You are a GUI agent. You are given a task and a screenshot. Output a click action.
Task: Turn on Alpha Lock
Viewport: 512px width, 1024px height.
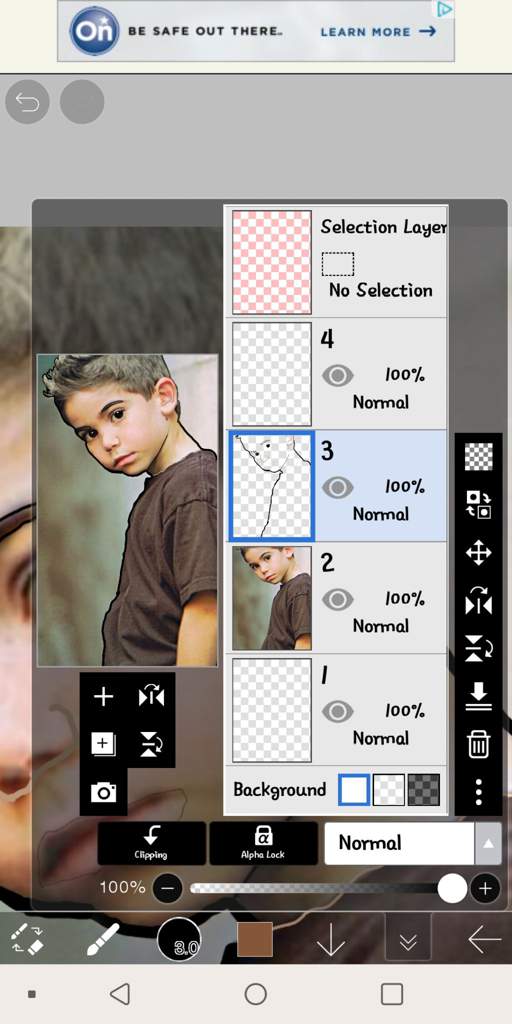(263, 843)
